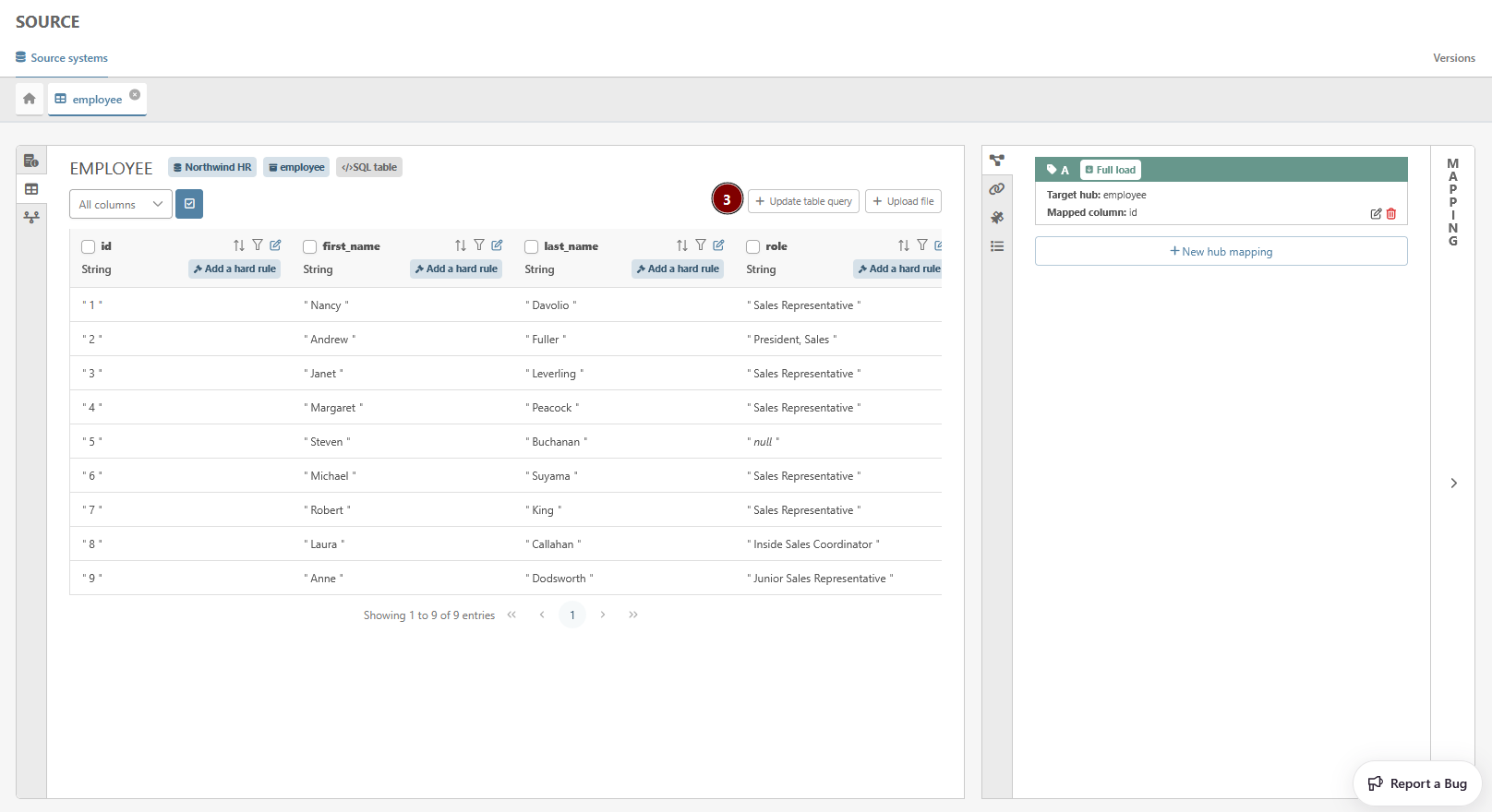
Task: Sort the id column
Action: 239,245
